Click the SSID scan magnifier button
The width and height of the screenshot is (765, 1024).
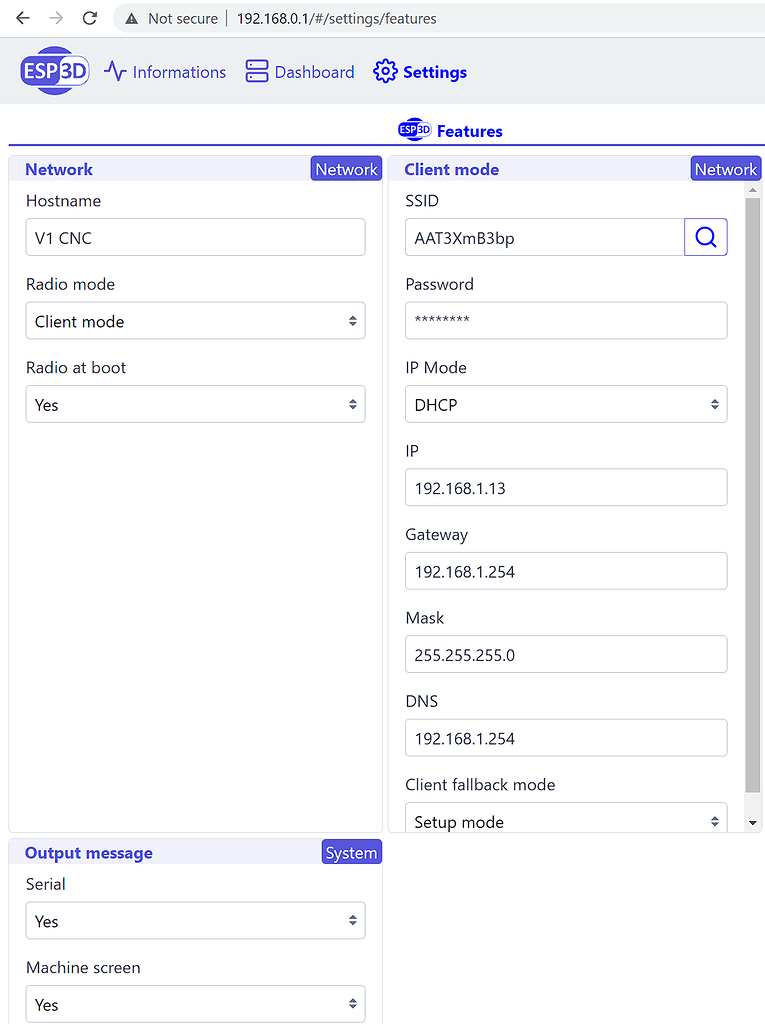(706, 237)
